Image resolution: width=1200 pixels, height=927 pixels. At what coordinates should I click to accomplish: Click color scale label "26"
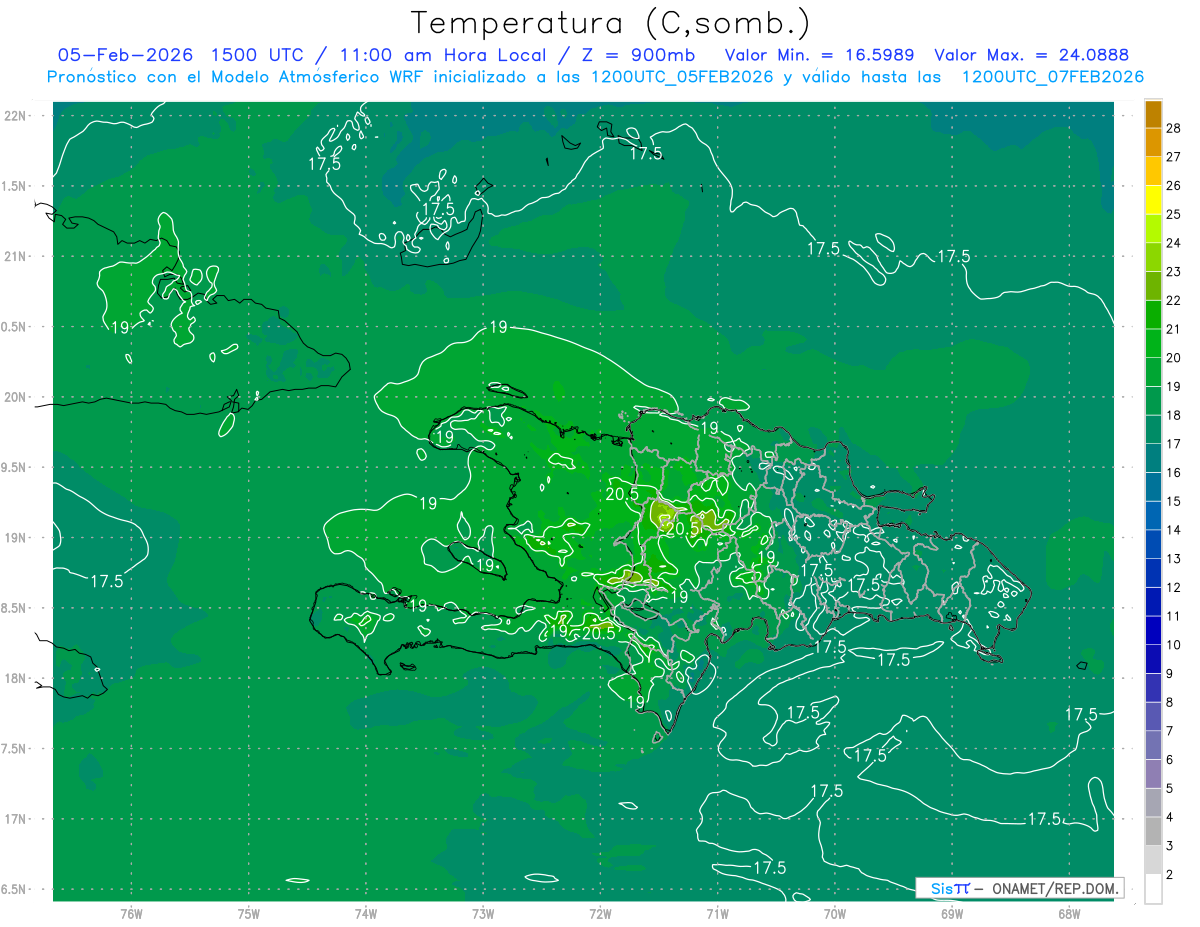(1174, 185)
